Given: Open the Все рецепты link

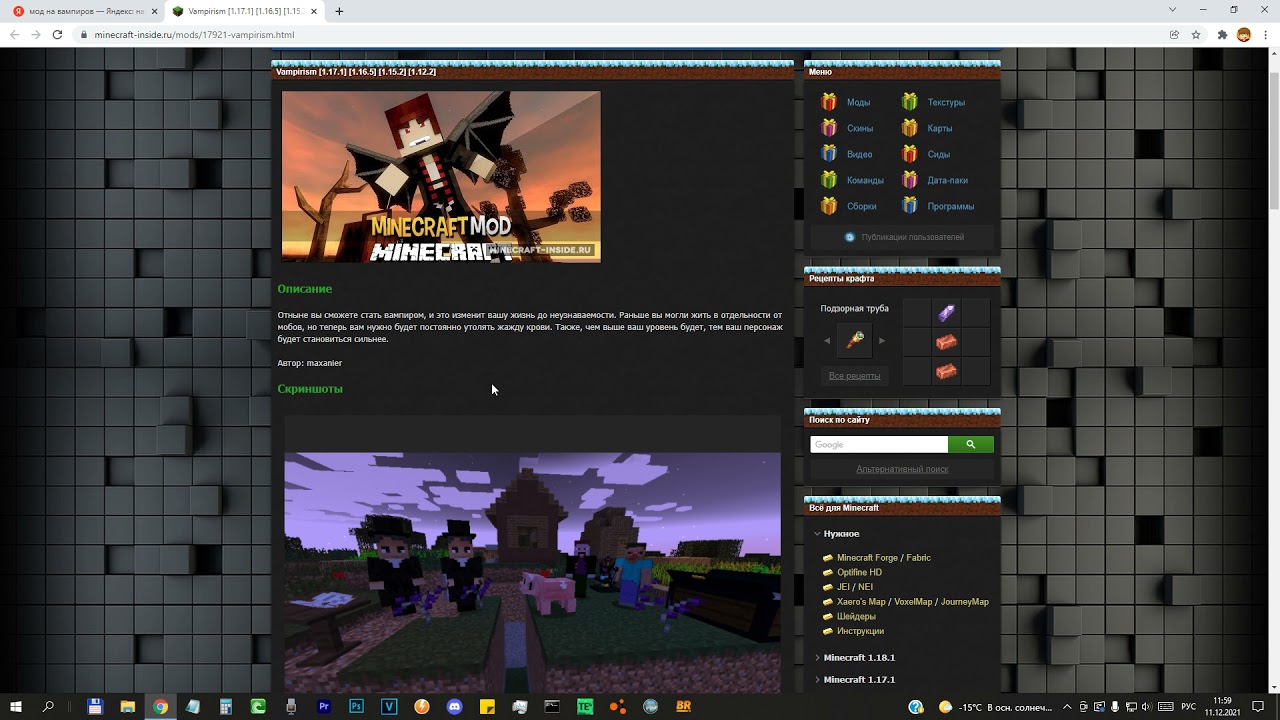Looking at the screenshot, I should point(855,375).
